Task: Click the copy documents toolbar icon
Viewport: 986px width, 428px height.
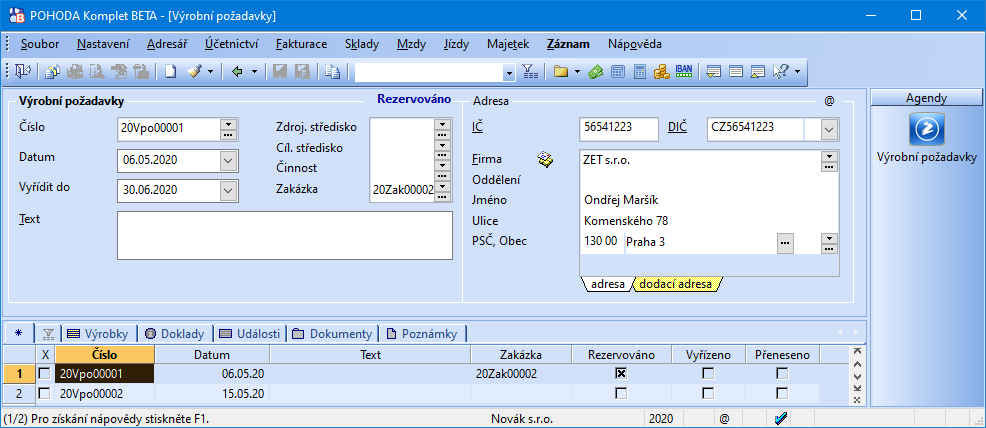Action: [333, 72]
